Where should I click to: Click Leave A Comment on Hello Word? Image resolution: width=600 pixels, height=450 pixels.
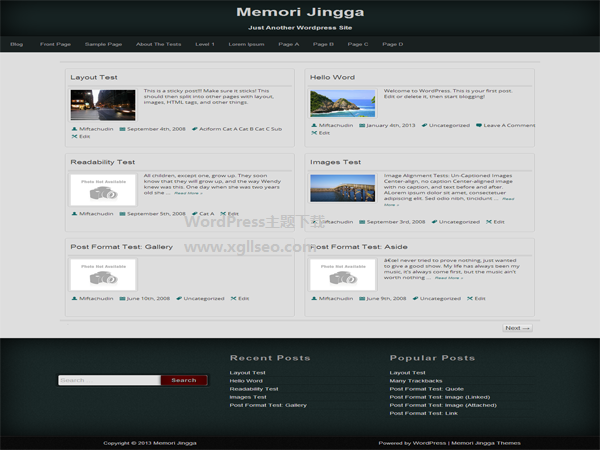(x=509, y=125)
